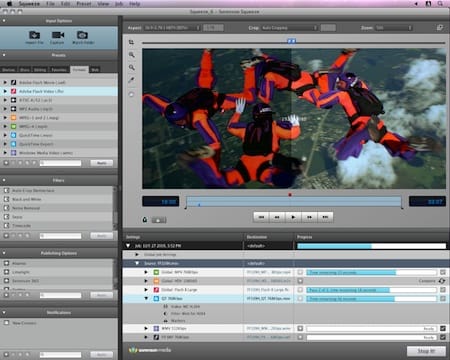Open Spotlight search in the menu bar

click(440, 4)
